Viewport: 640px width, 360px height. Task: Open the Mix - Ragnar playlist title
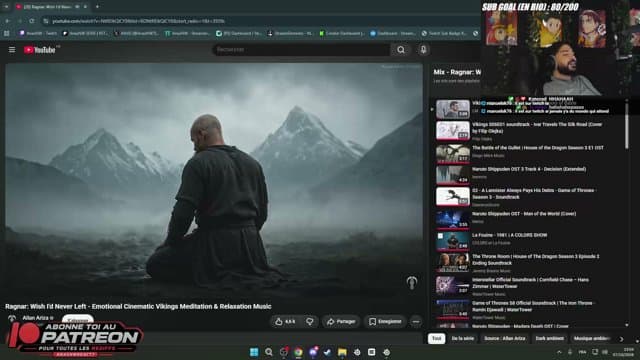click(457, 72)
